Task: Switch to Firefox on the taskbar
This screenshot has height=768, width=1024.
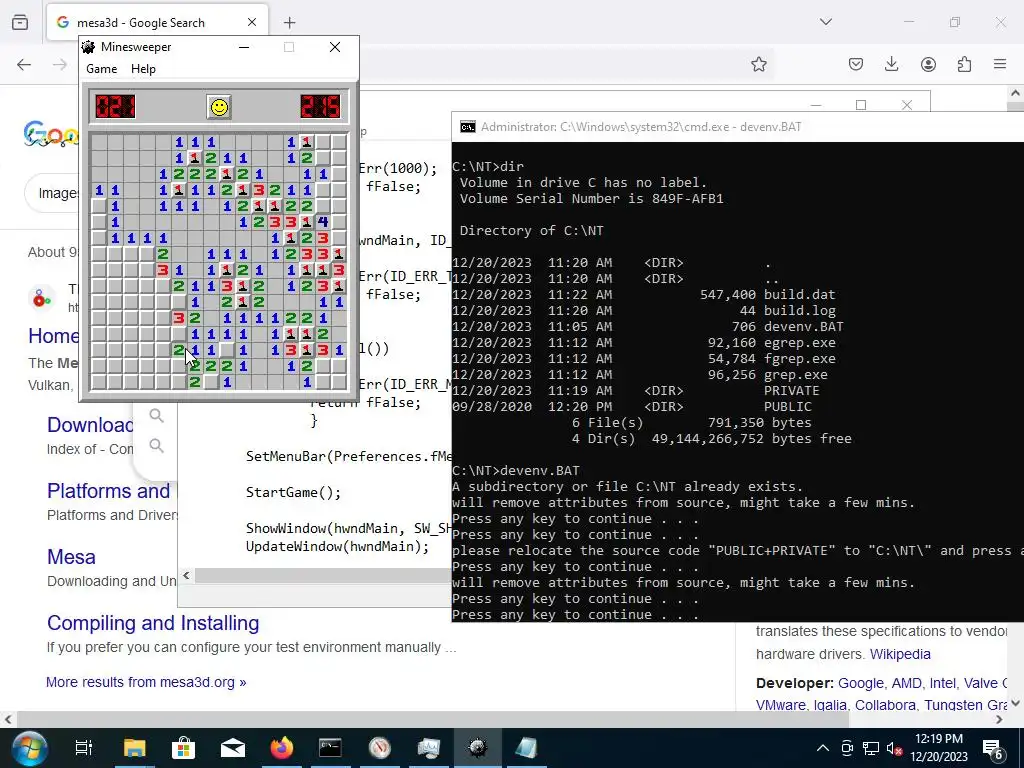Action: [x=281, y=748]
